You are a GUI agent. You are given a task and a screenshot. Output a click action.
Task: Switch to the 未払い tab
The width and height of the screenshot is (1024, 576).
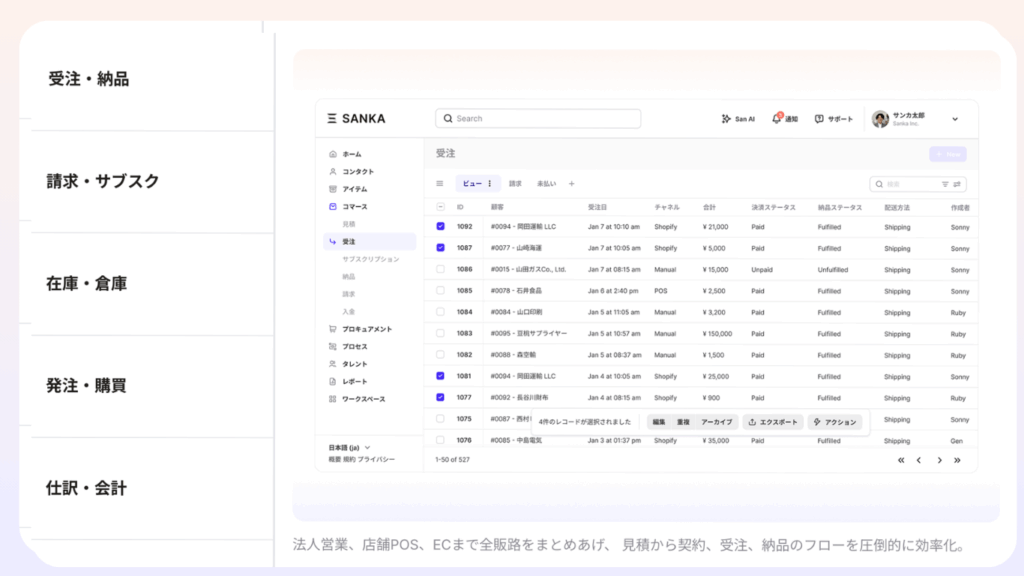pyautogui.click(x=546, y=184)
